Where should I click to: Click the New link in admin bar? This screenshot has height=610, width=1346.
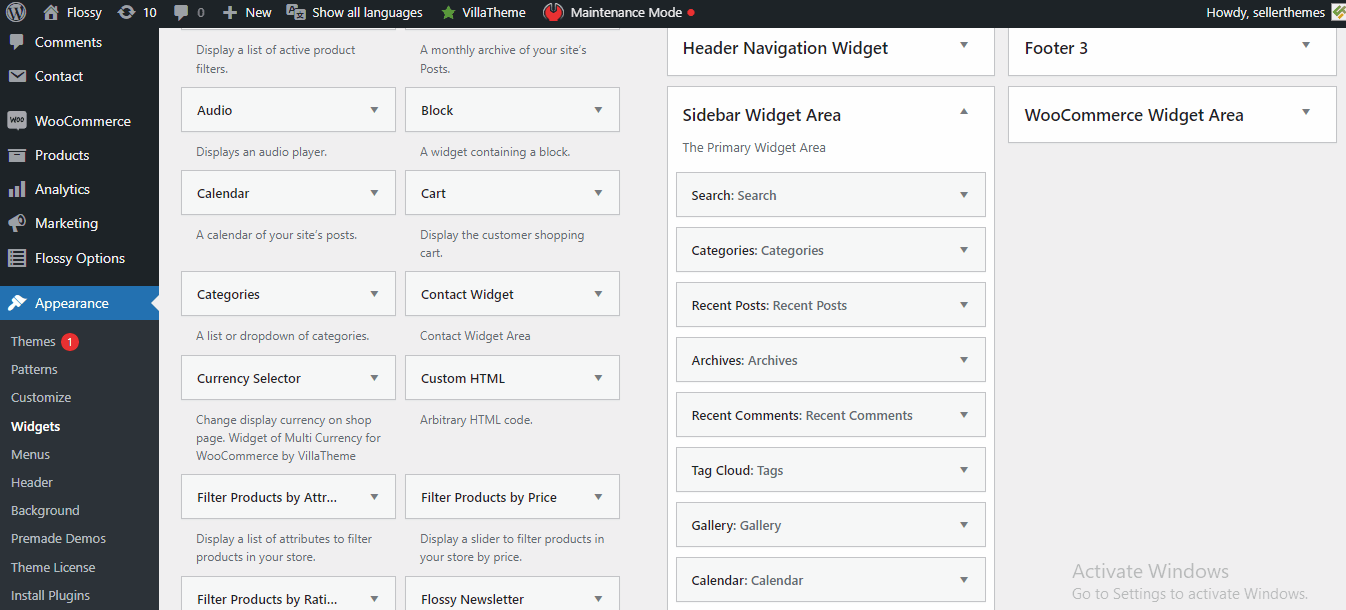pyautogui.click(x=258, y=13)
